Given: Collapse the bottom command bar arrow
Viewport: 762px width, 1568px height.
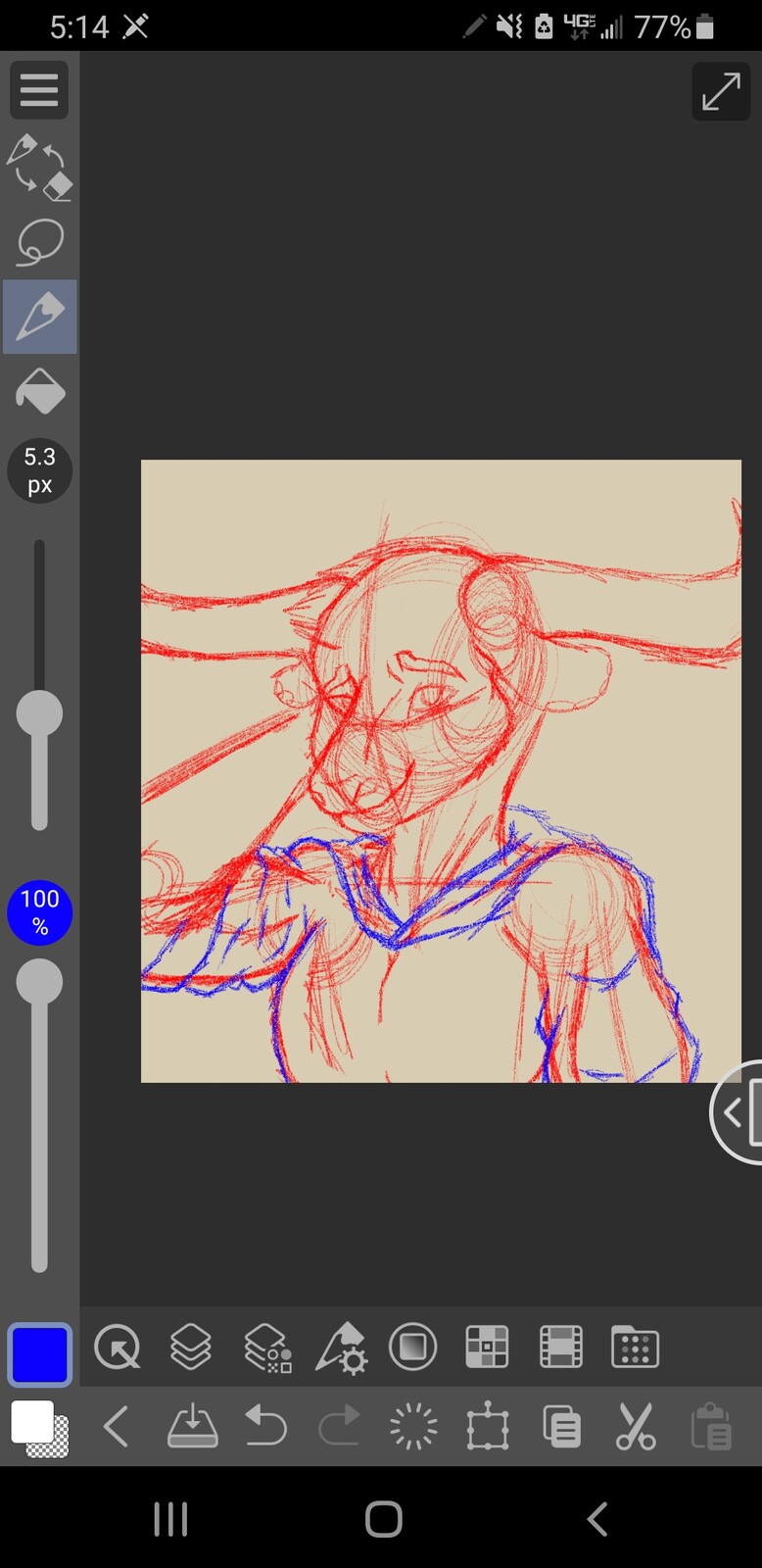Looking at the screenshot, I should point(117,1427).
